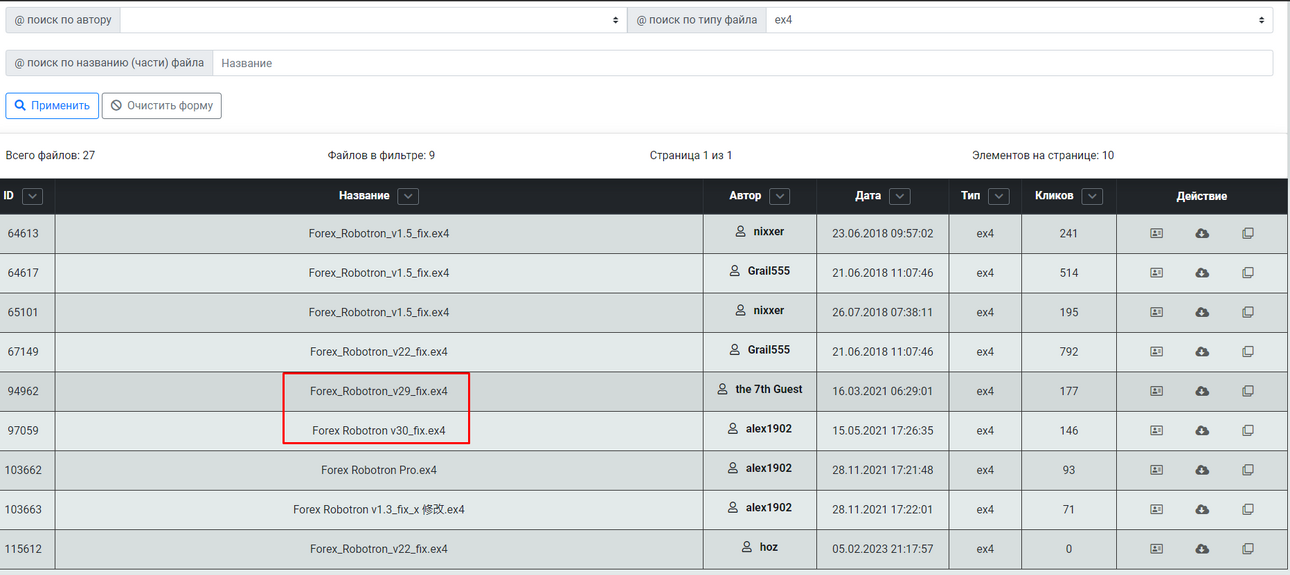Image resolution: width=1290 pixels, height=575 pixels.
Task: Focus the file name search field
Action: pos(743,63)
